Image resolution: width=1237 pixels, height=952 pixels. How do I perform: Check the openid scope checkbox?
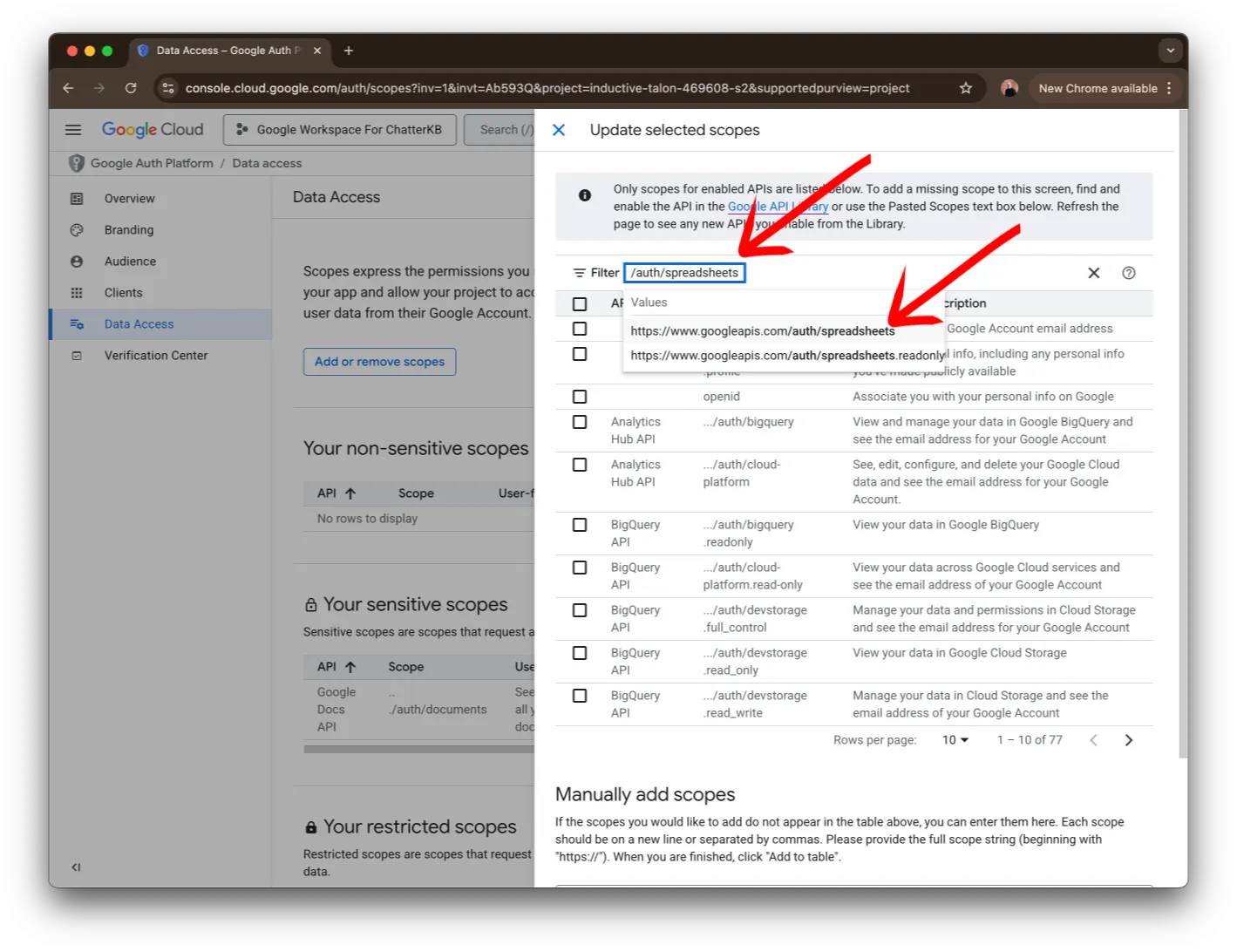(x=580, y=397)
